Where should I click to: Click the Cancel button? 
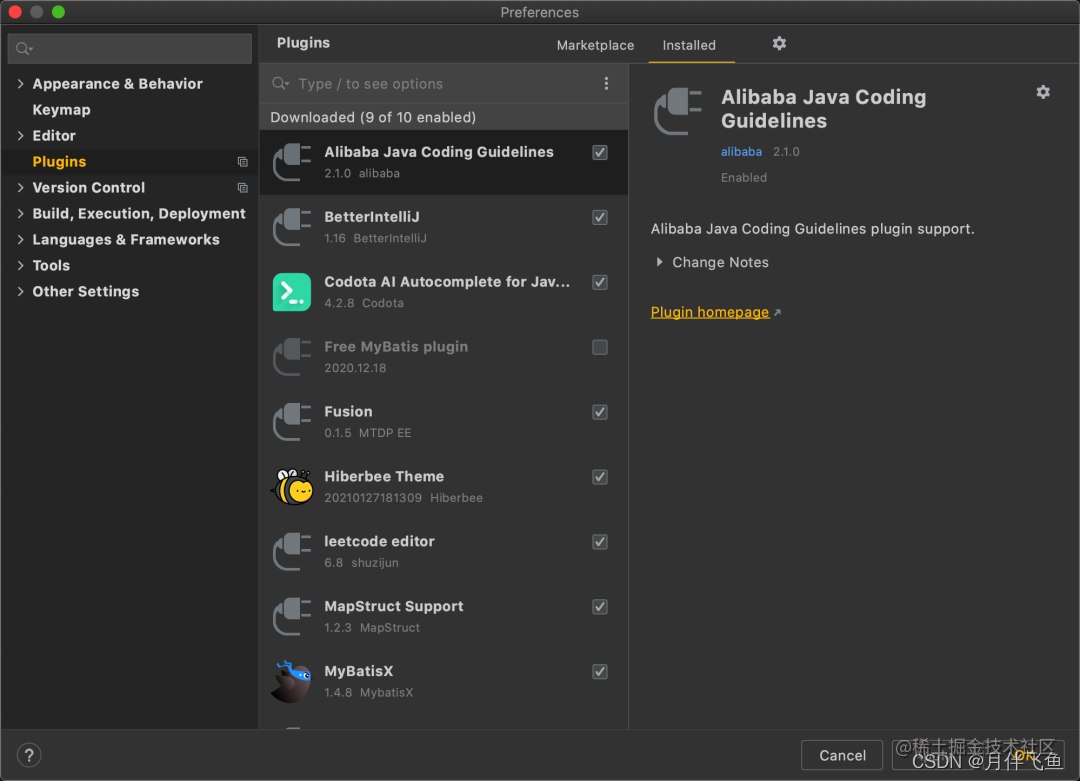click(842, 756)
